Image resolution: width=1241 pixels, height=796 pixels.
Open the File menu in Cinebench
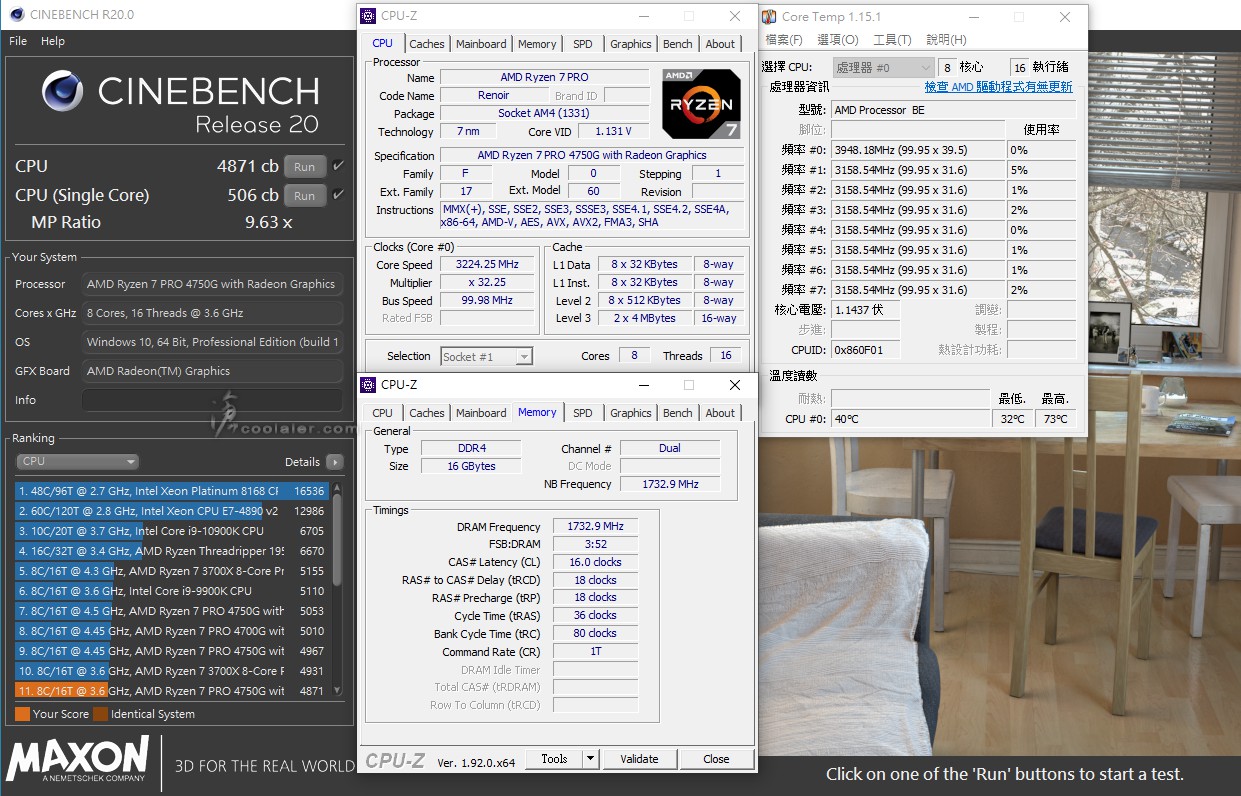click(x=18, y=41)
